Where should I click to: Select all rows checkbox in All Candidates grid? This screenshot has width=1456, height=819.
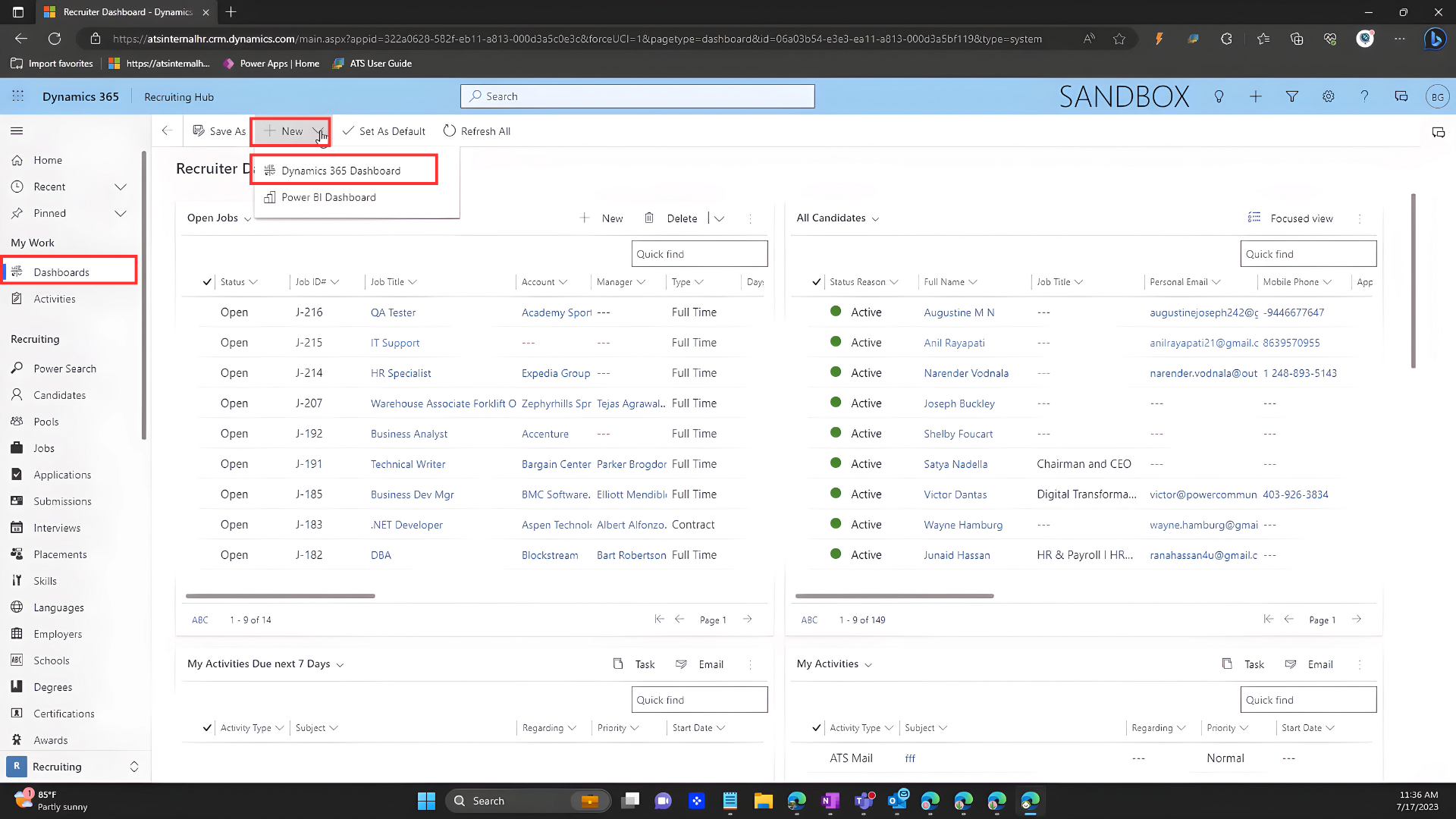click(817, 282)
